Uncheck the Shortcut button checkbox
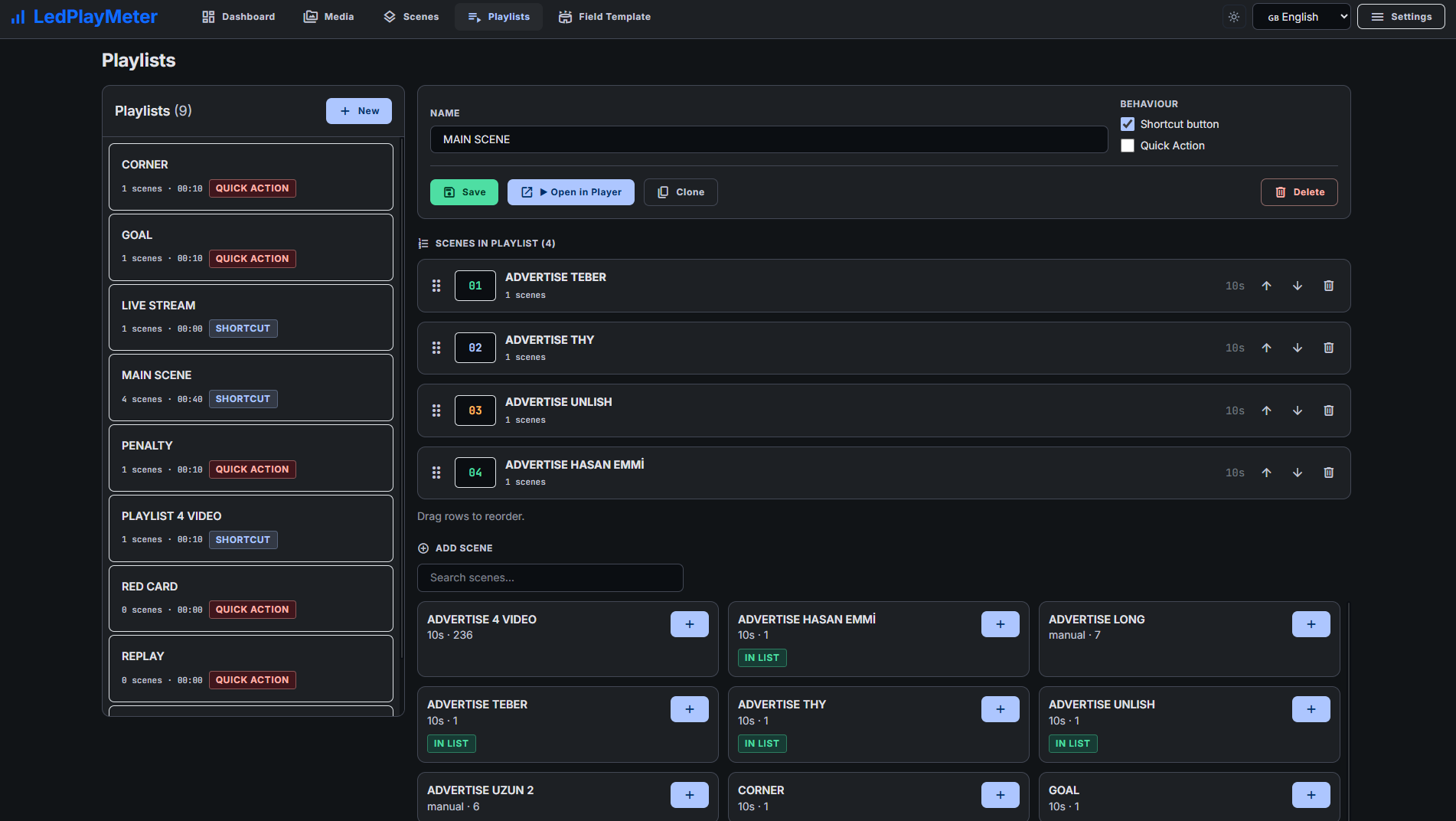1456x821 pixels. (1128, 124)
